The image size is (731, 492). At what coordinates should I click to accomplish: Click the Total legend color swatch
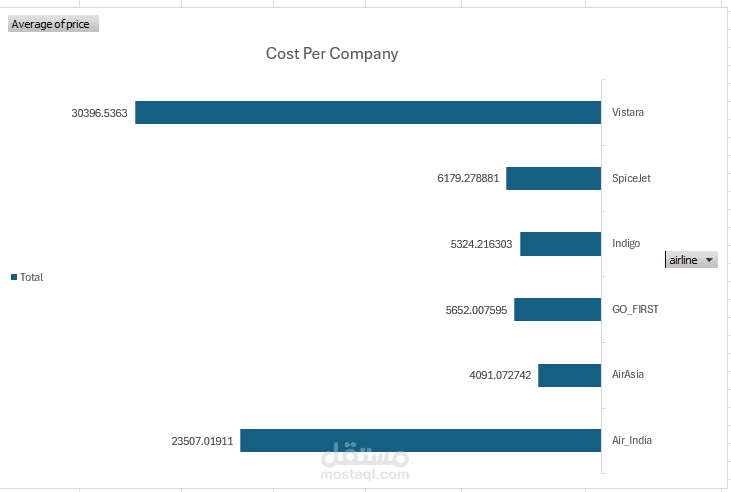[x=14, y=277]
